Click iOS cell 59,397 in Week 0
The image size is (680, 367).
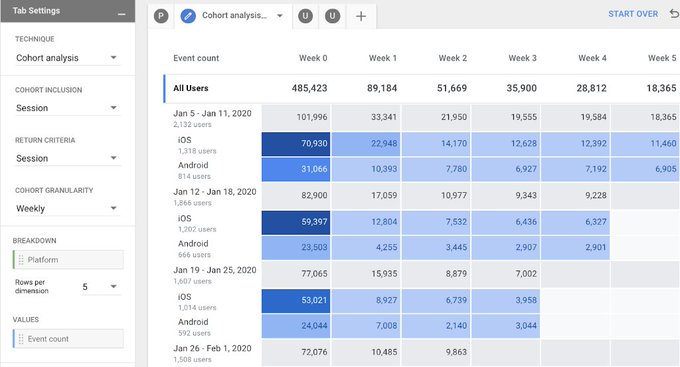[296, 222]
